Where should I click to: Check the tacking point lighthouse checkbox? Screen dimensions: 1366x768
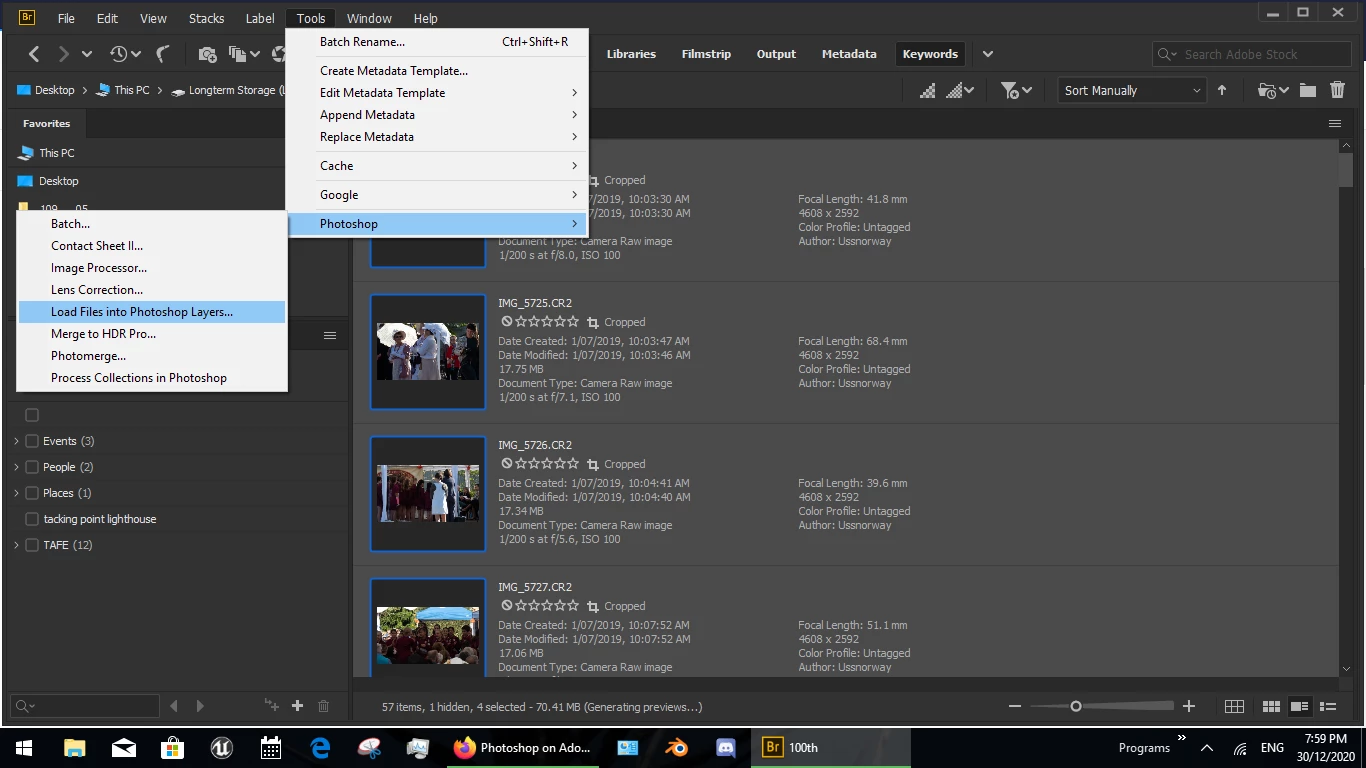tap(32, 519)
